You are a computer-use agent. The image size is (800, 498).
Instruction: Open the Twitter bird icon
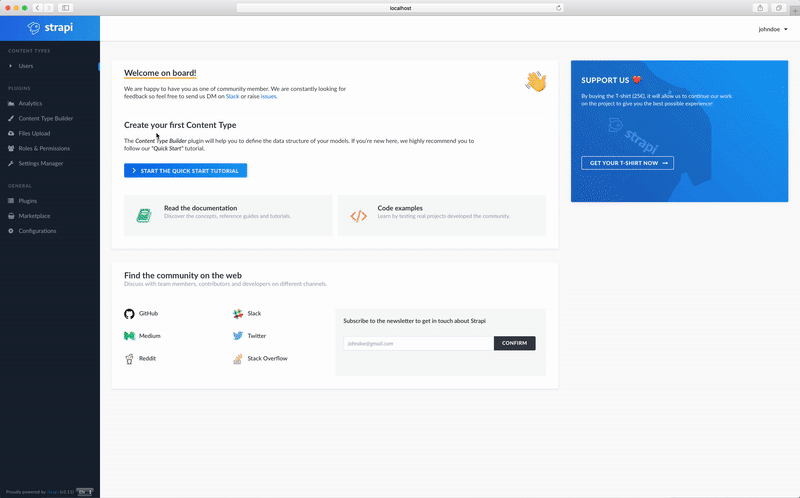(238, 336)
